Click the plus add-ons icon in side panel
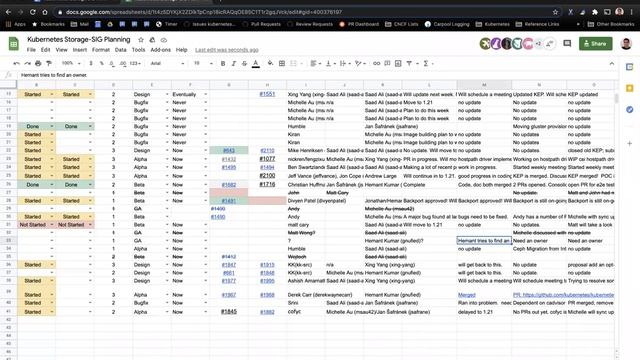This screenshot has height=360, width=640. [629, 144]
